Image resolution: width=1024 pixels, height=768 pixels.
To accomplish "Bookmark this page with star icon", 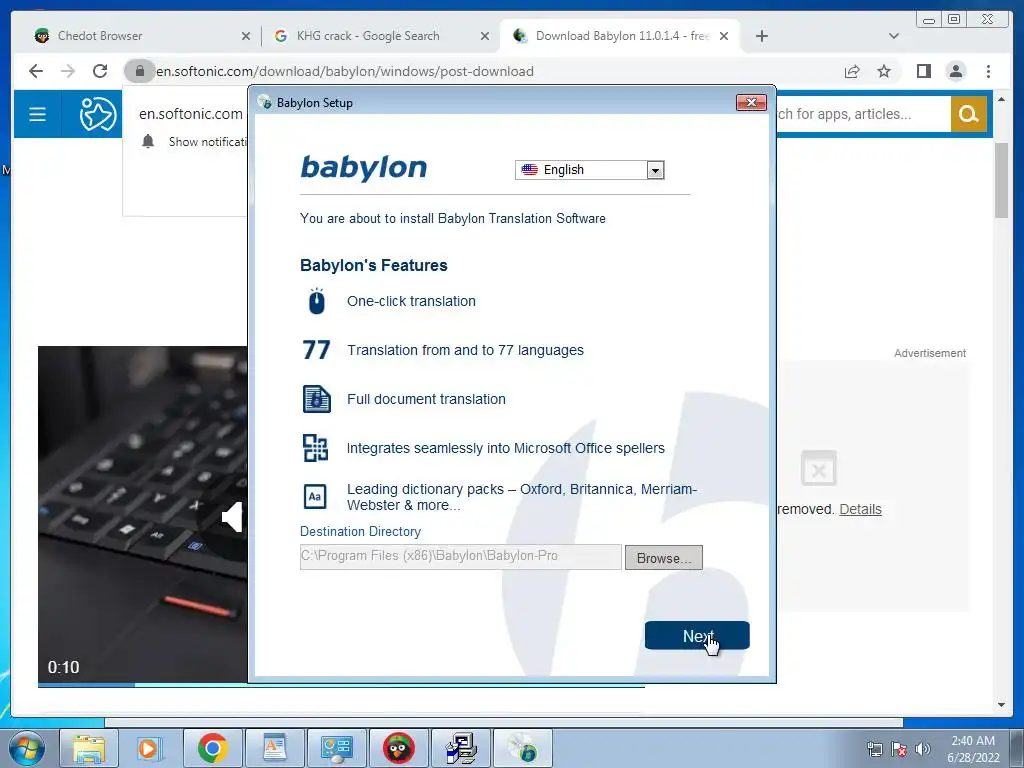I will click(884, 71).
